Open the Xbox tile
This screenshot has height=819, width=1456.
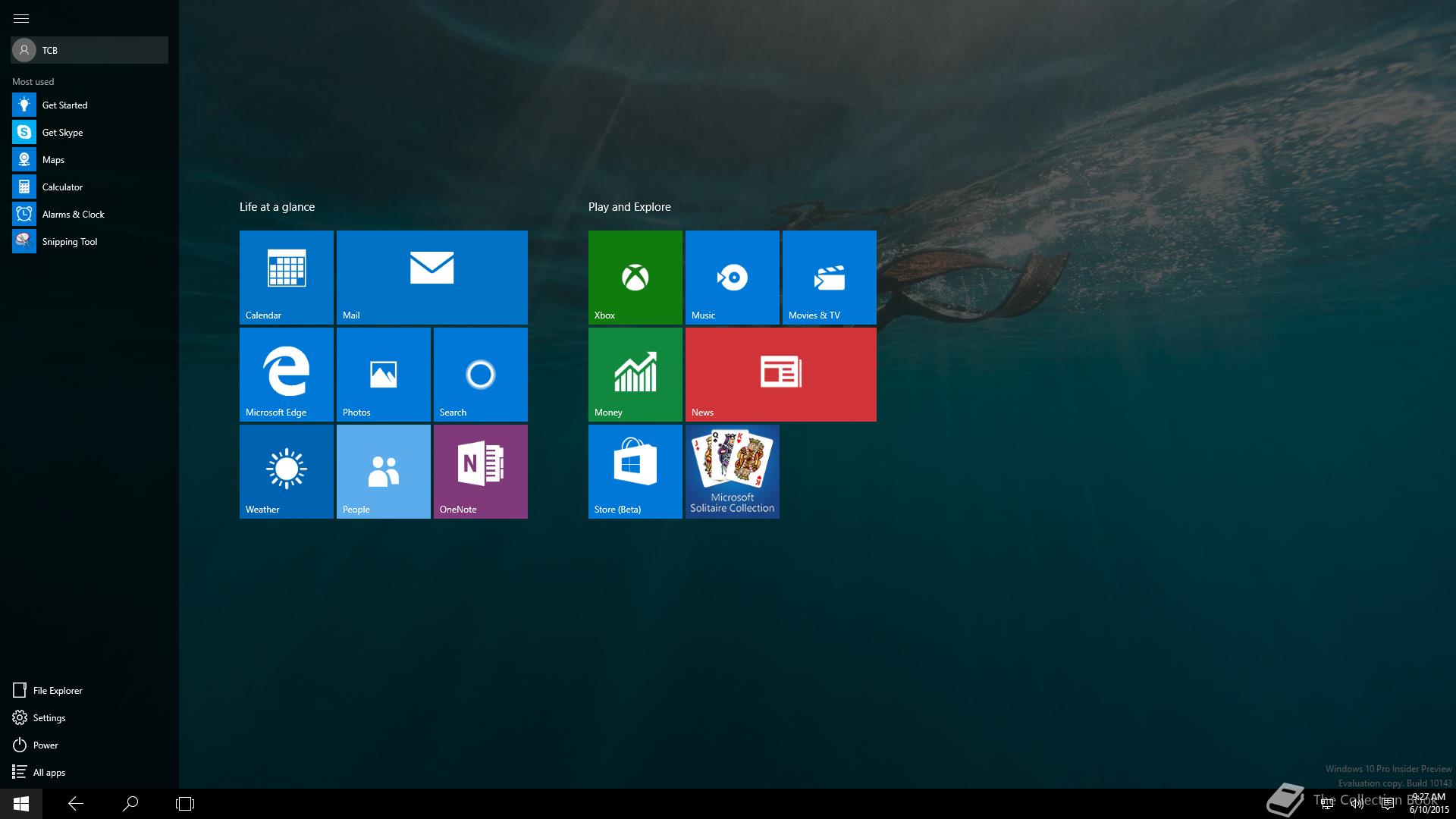click(x=635, y=278)
